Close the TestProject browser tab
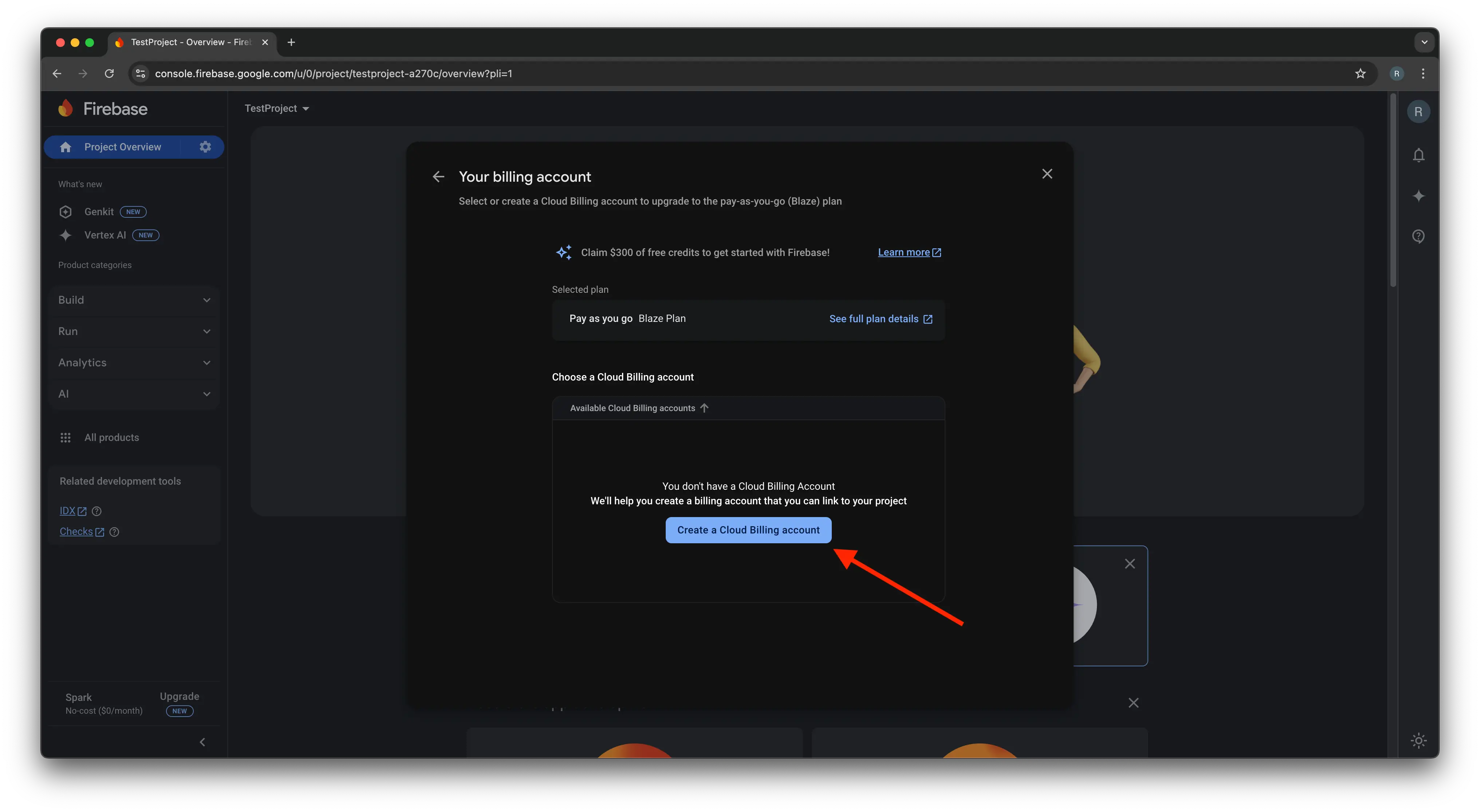This screenshot has height=812, width=1480. point(265,42)
